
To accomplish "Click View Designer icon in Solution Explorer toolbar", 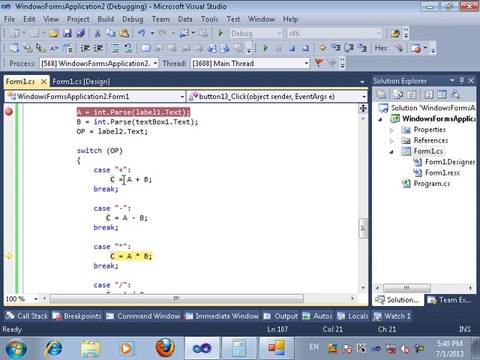I will pyautogui.click(x=442, y=95).
